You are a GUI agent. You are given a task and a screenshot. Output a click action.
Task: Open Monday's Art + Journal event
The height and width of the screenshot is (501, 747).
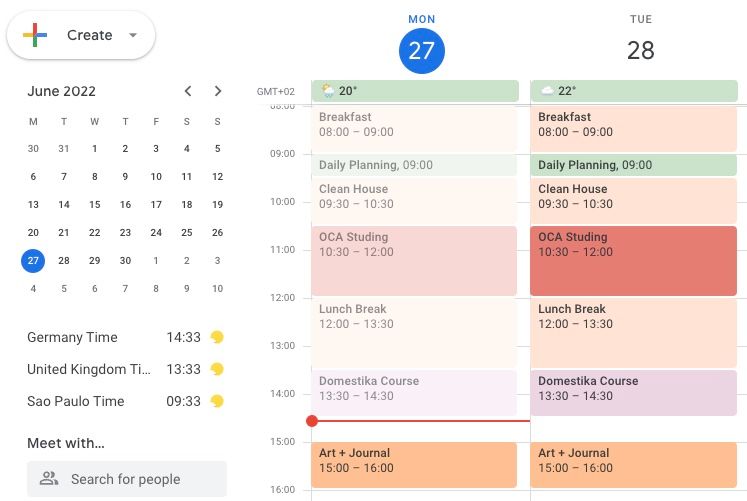tap(414, 465)
